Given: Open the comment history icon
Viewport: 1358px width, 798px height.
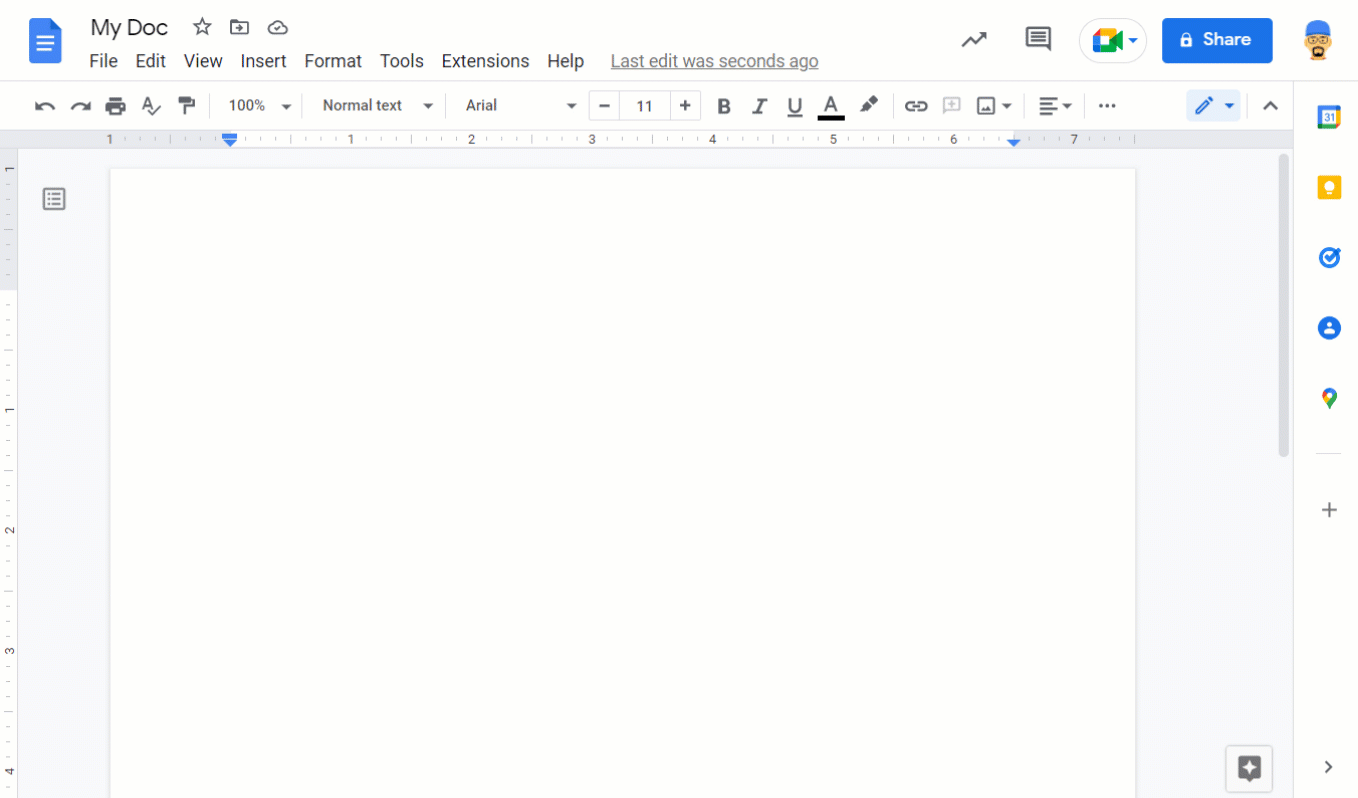Looking at the screenshot, I should tap(1038, 40).
